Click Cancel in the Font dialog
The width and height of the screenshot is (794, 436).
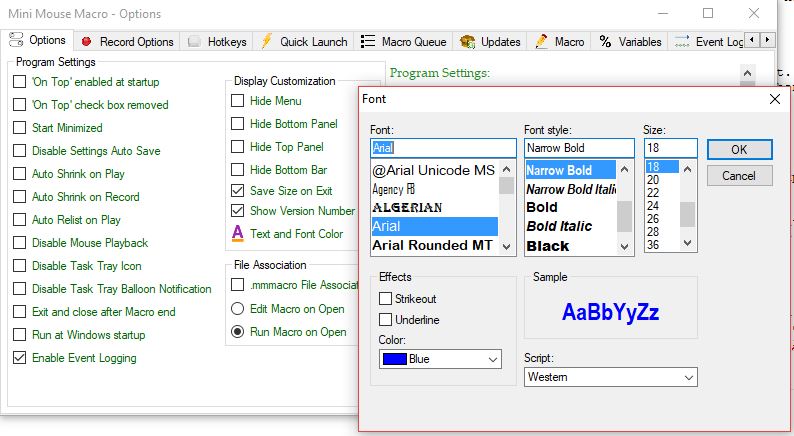(739, 176)
